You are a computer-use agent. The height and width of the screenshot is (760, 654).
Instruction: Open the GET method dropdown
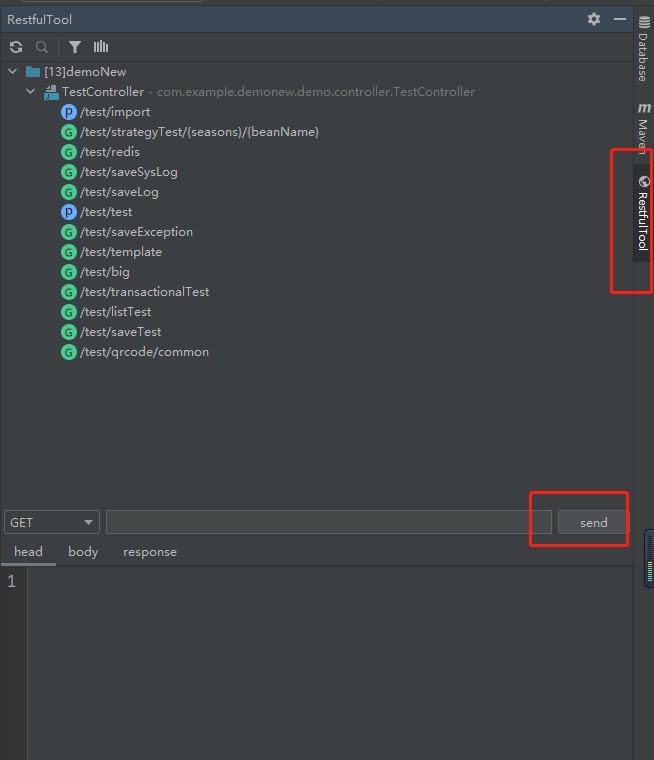[x=52, y=522]
